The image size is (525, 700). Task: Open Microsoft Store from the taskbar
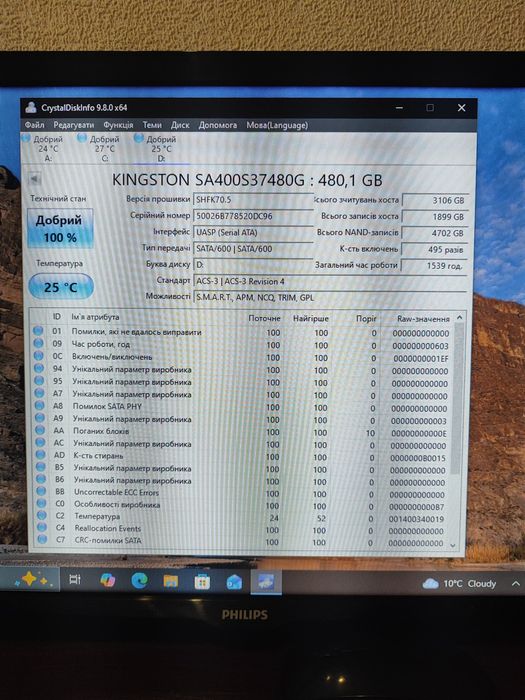point(202,581)
